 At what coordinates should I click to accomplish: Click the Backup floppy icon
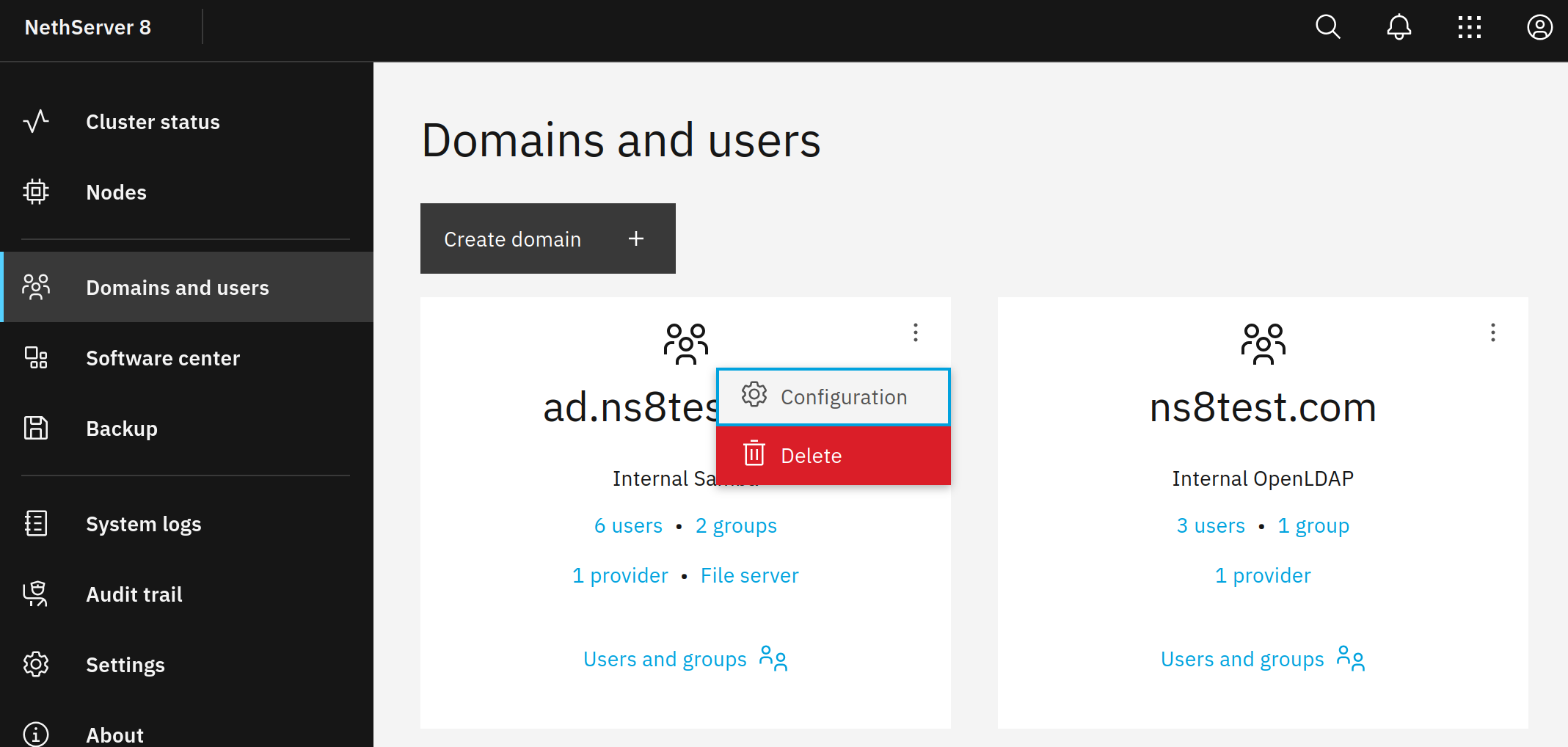point(36,428)
